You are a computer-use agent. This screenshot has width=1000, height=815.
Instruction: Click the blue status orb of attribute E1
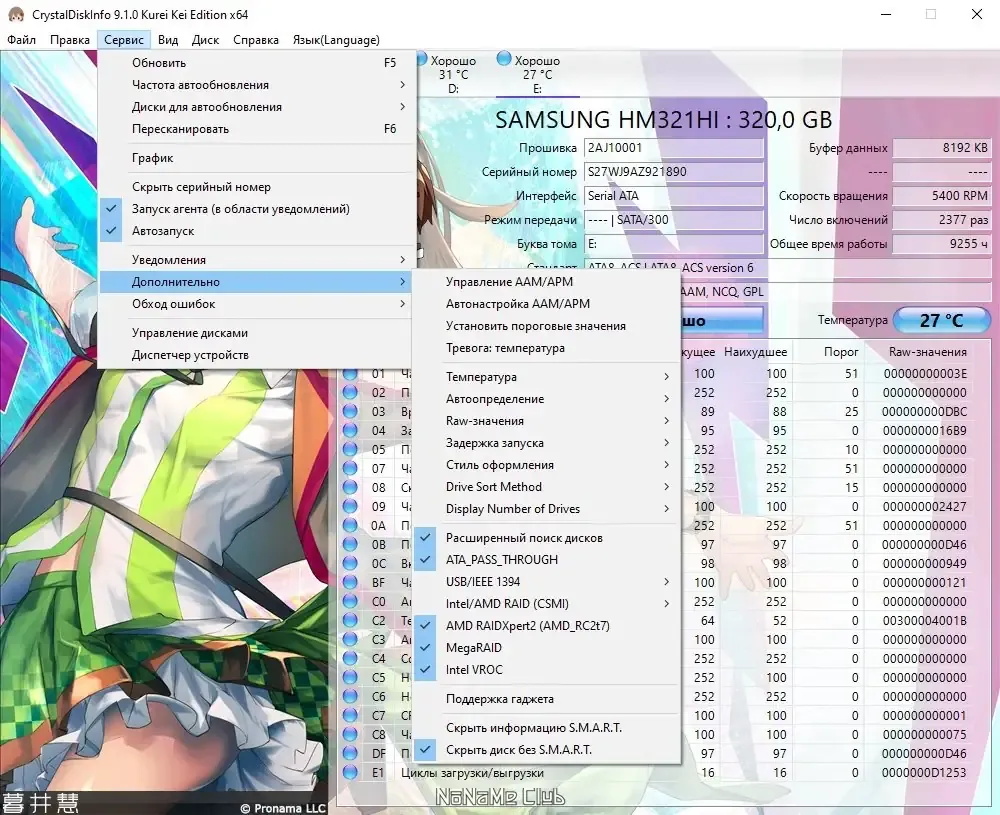pyautogui.click(x=349, y=772)
